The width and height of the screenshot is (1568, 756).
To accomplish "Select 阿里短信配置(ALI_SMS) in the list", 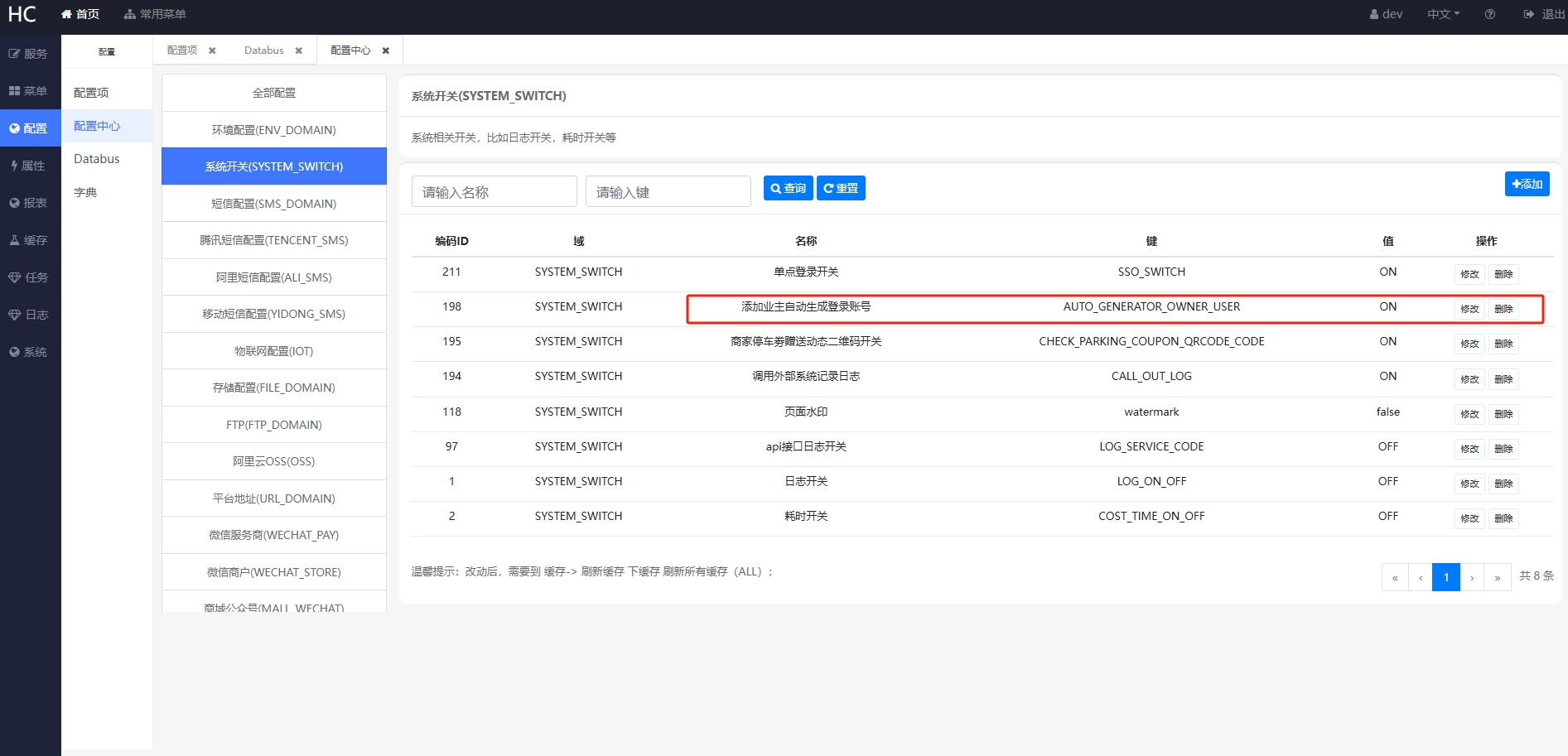I will tap(274, 277).
